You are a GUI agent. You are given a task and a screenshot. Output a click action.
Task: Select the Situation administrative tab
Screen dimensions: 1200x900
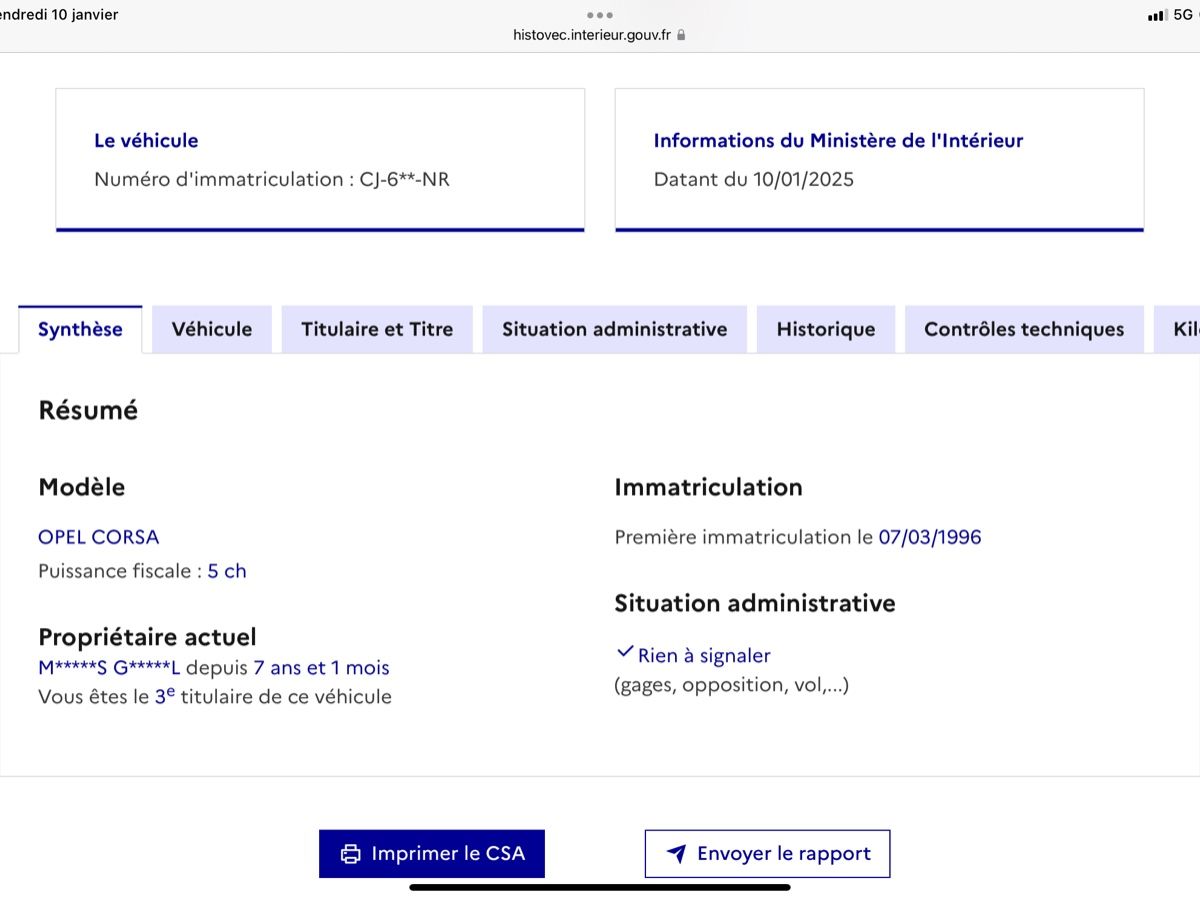coord(614,329)
